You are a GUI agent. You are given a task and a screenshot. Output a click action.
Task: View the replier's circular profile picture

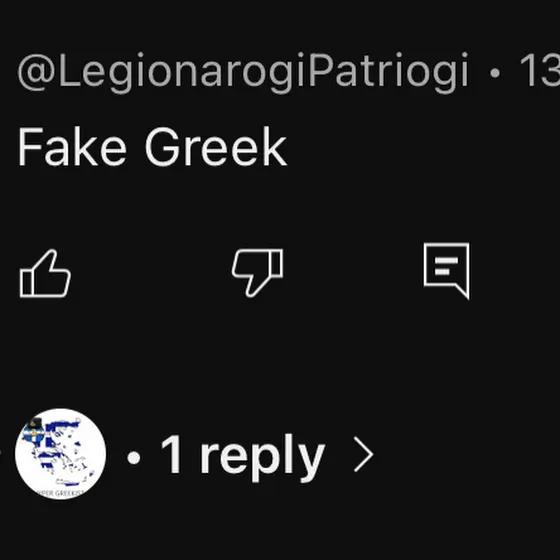60,454
